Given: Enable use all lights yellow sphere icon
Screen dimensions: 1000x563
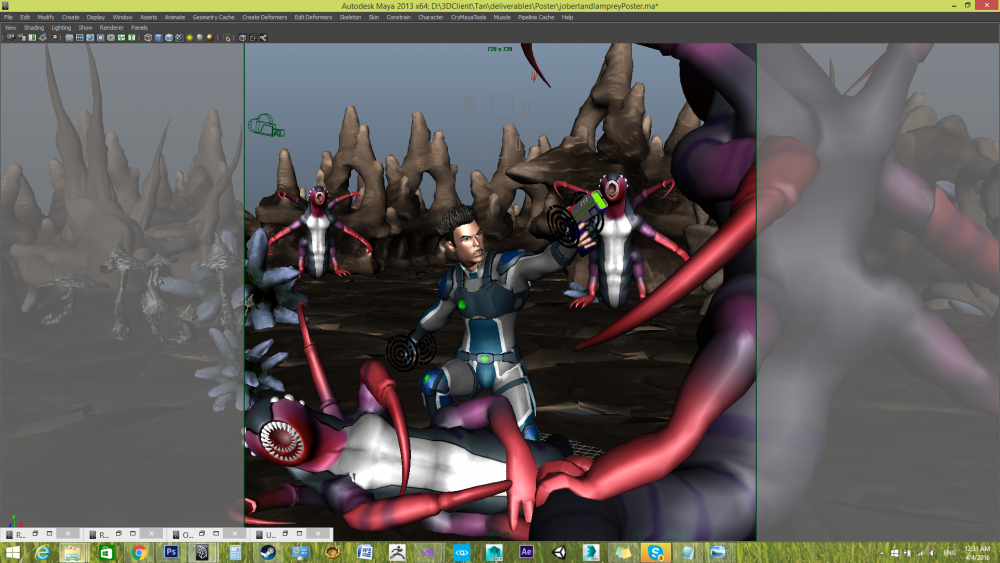Looking at the screenshot, I should coord(190,38).
